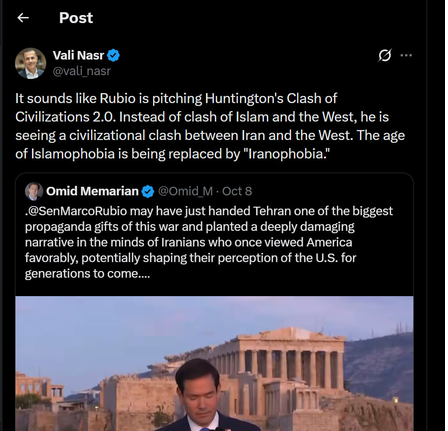Open the Grok explain-post icon

pyautogui.click(x=384, y=55)
